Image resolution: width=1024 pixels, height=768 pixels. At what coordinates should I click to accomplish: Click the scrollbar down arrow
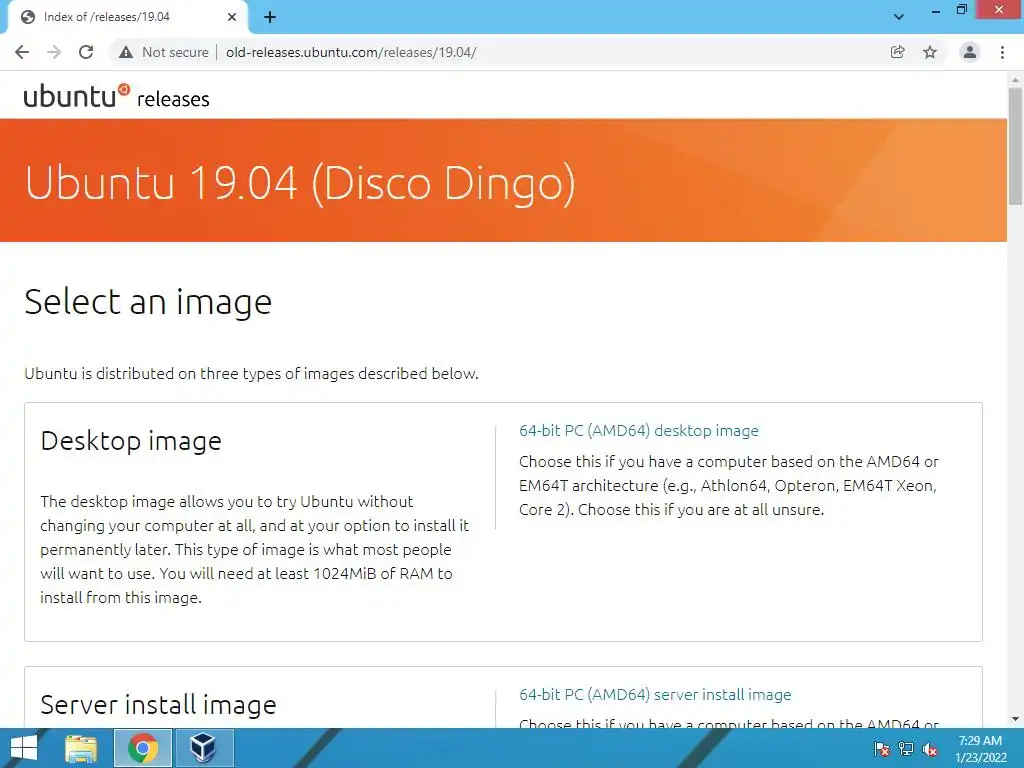click(1015, 720)
